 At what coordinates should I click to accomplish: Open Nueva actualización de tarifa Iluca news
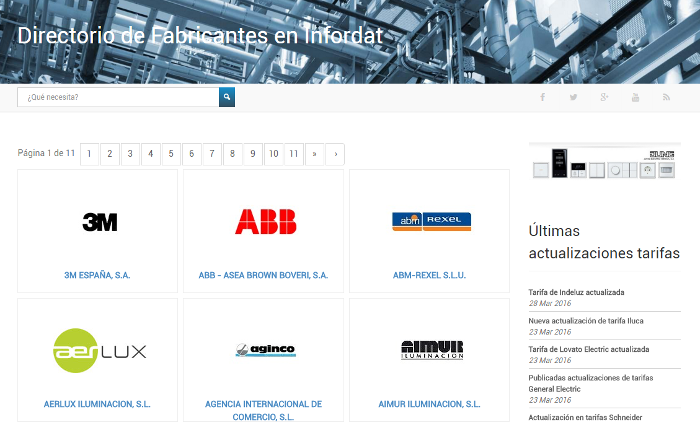tap(586, 321)
